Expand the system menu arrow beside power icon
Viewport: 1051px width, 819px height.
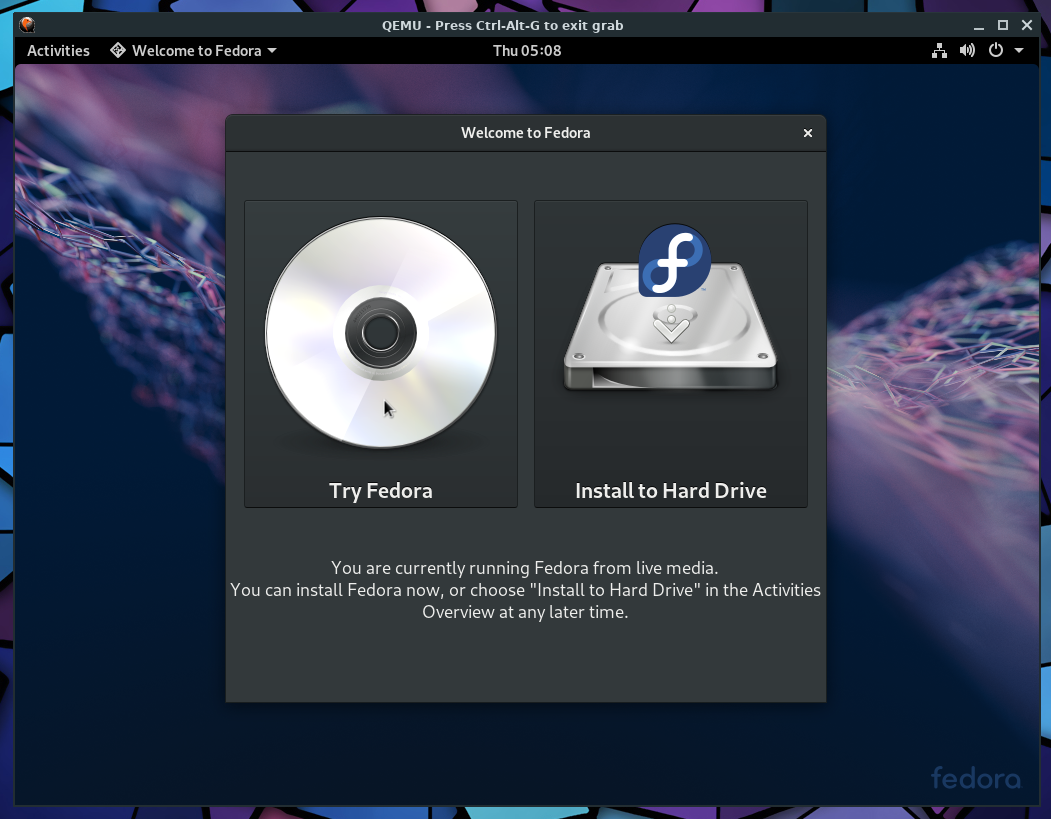[1019, 51]
